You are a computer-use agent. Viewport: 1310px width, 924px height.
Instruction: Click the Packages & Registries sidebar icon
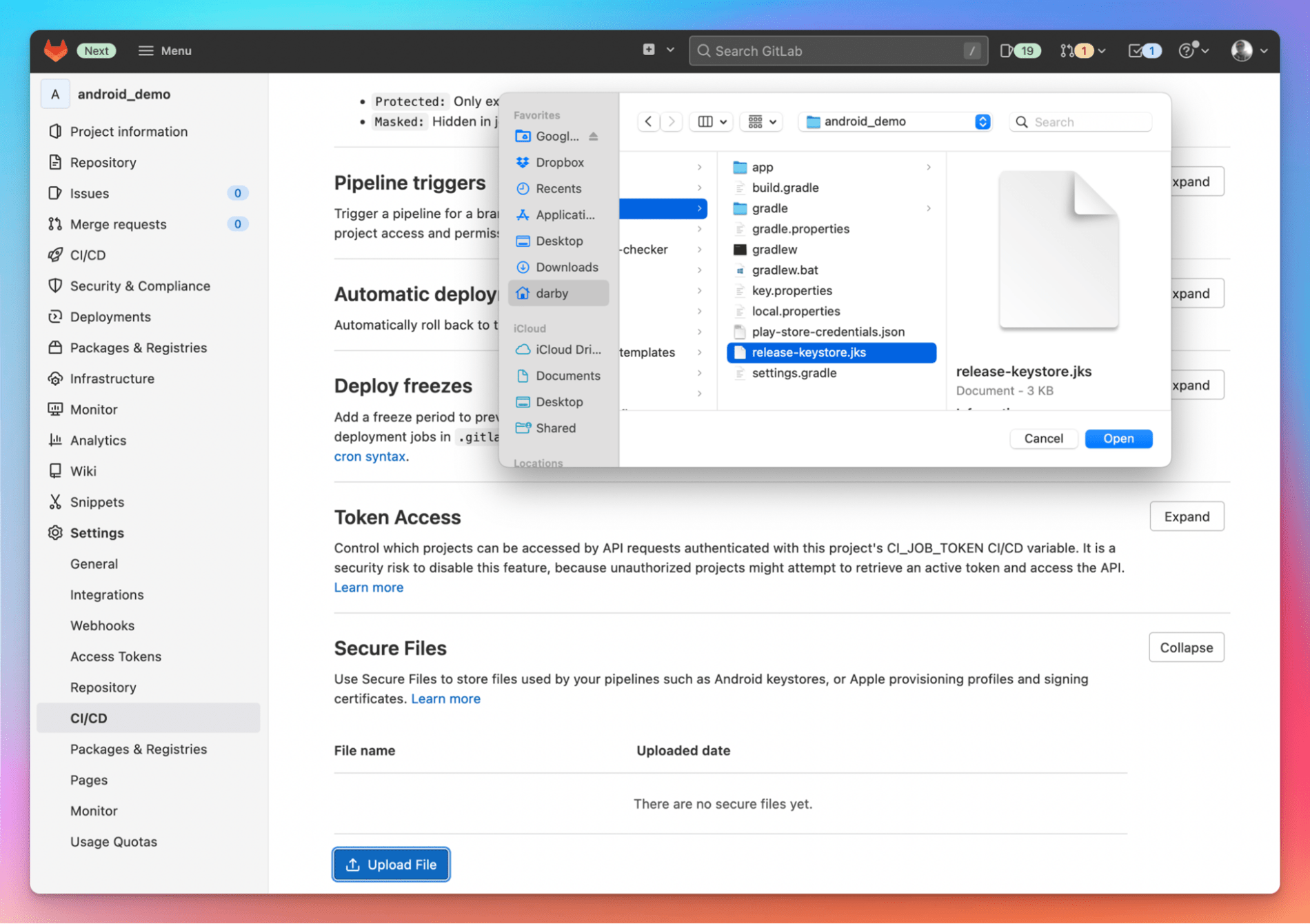point(57,348)
